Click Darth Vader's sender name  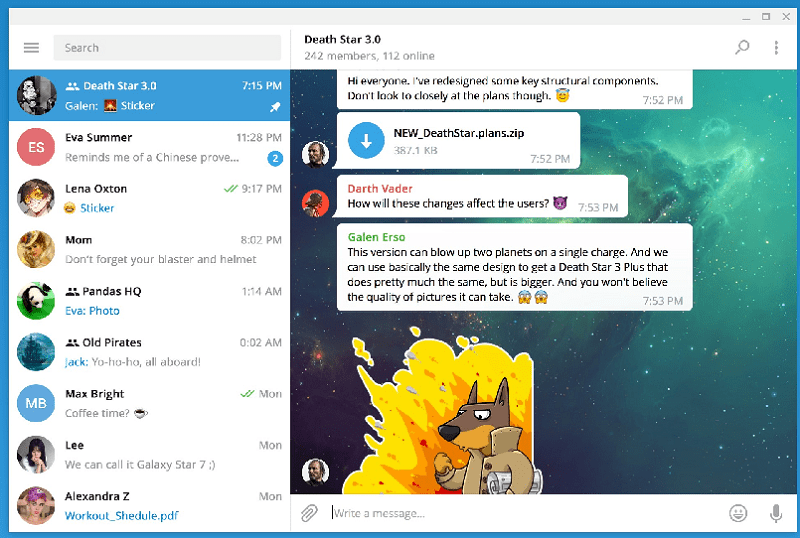coord(379,188)
